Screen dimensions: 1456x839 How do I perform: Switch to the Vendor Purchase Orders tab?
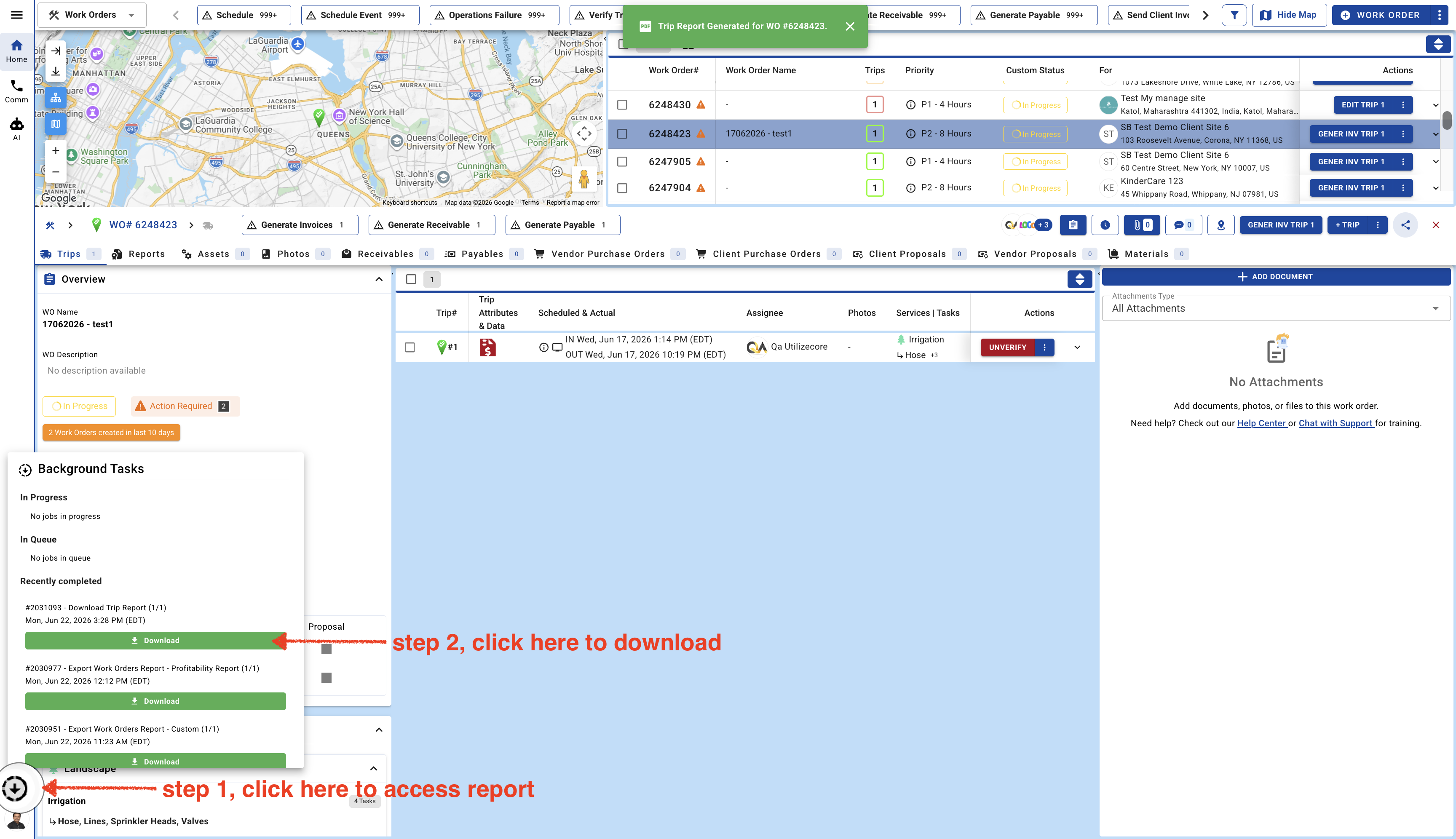[610, 254]
